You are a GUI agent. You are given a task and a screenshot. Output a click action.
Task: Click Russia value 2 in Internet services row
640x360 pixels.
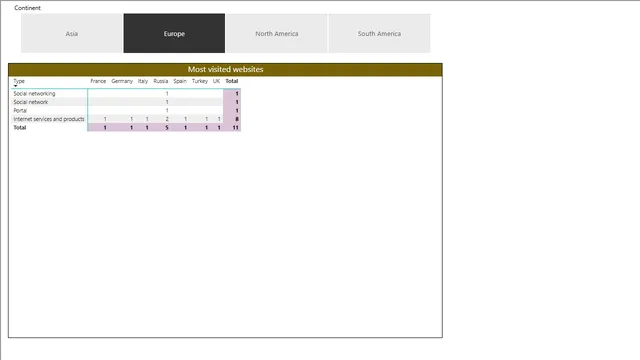[x=167, y=119]
